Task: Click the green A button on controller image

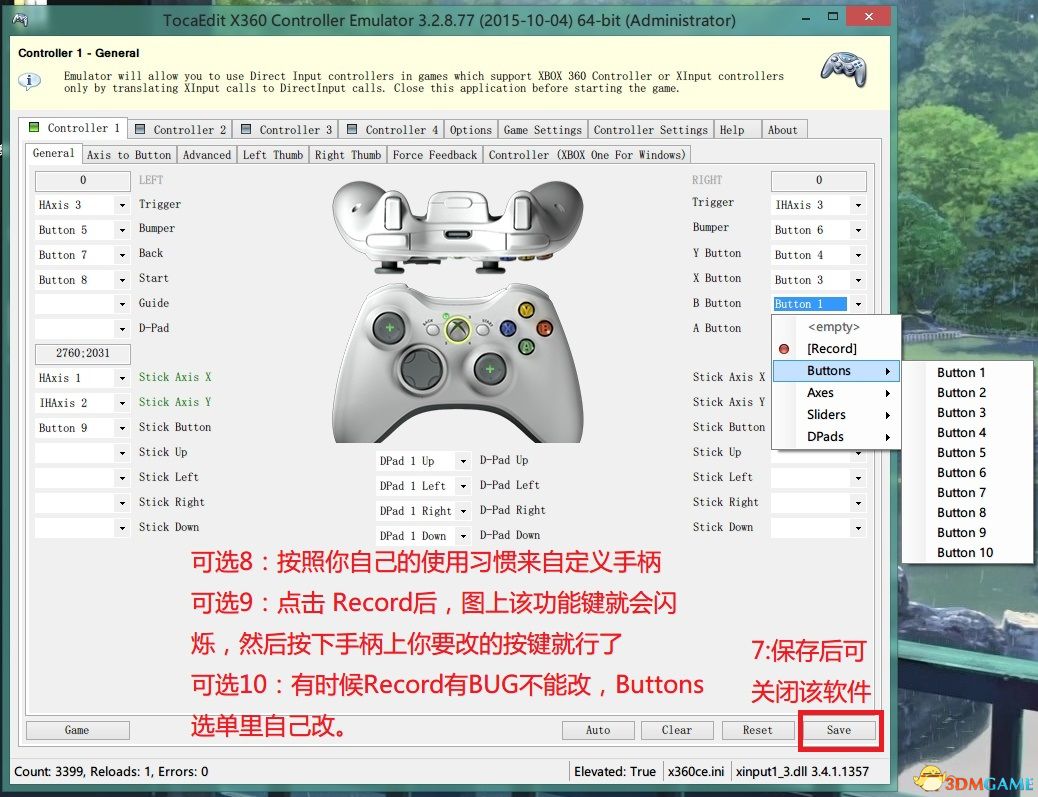Action: 526,346
